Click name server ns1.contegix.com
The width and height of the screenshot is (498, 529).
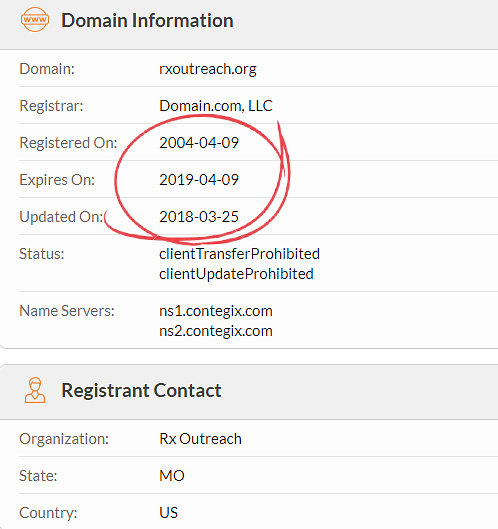tap(216, 311)
